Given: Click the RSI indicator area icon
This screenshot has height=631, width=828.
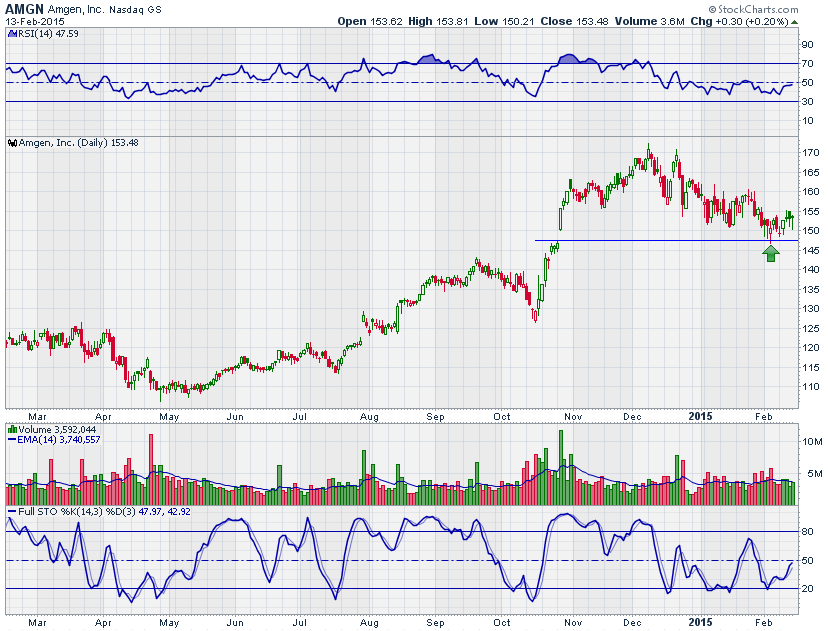Looking at the screenshot, I should [12, 34].
